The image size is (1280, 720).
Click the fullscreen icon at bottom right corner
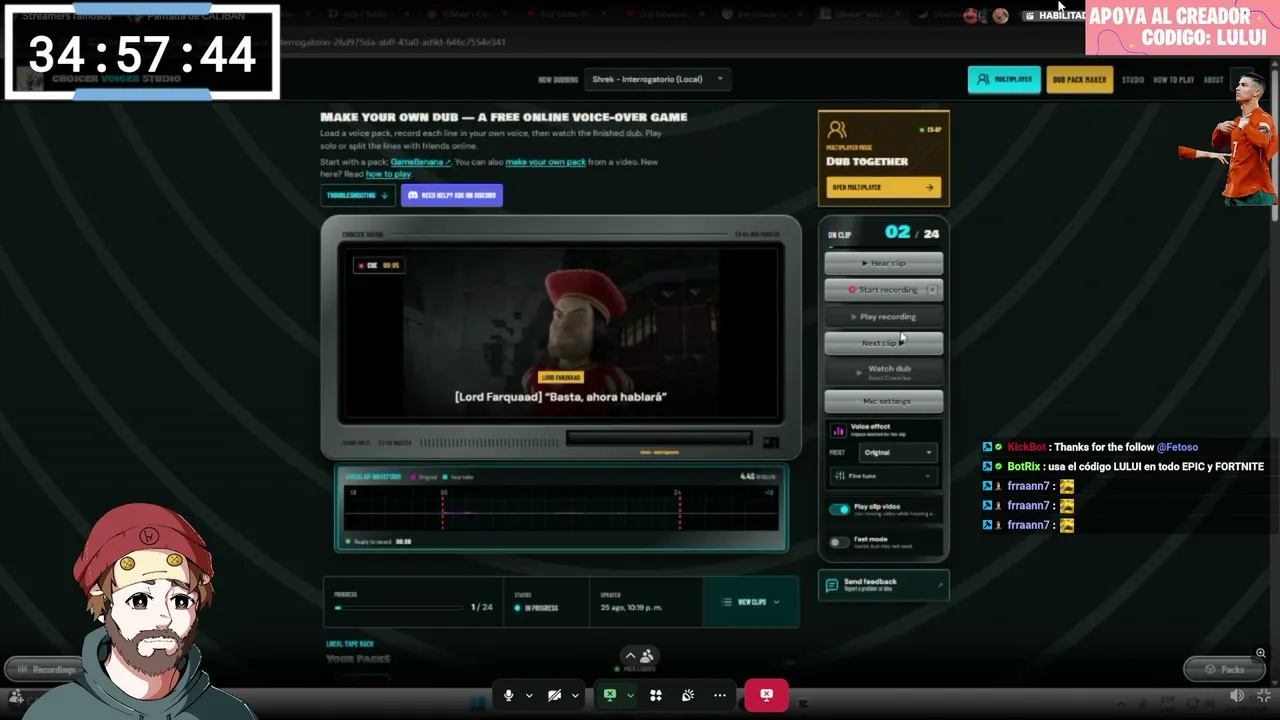[x=1265, y=696]
